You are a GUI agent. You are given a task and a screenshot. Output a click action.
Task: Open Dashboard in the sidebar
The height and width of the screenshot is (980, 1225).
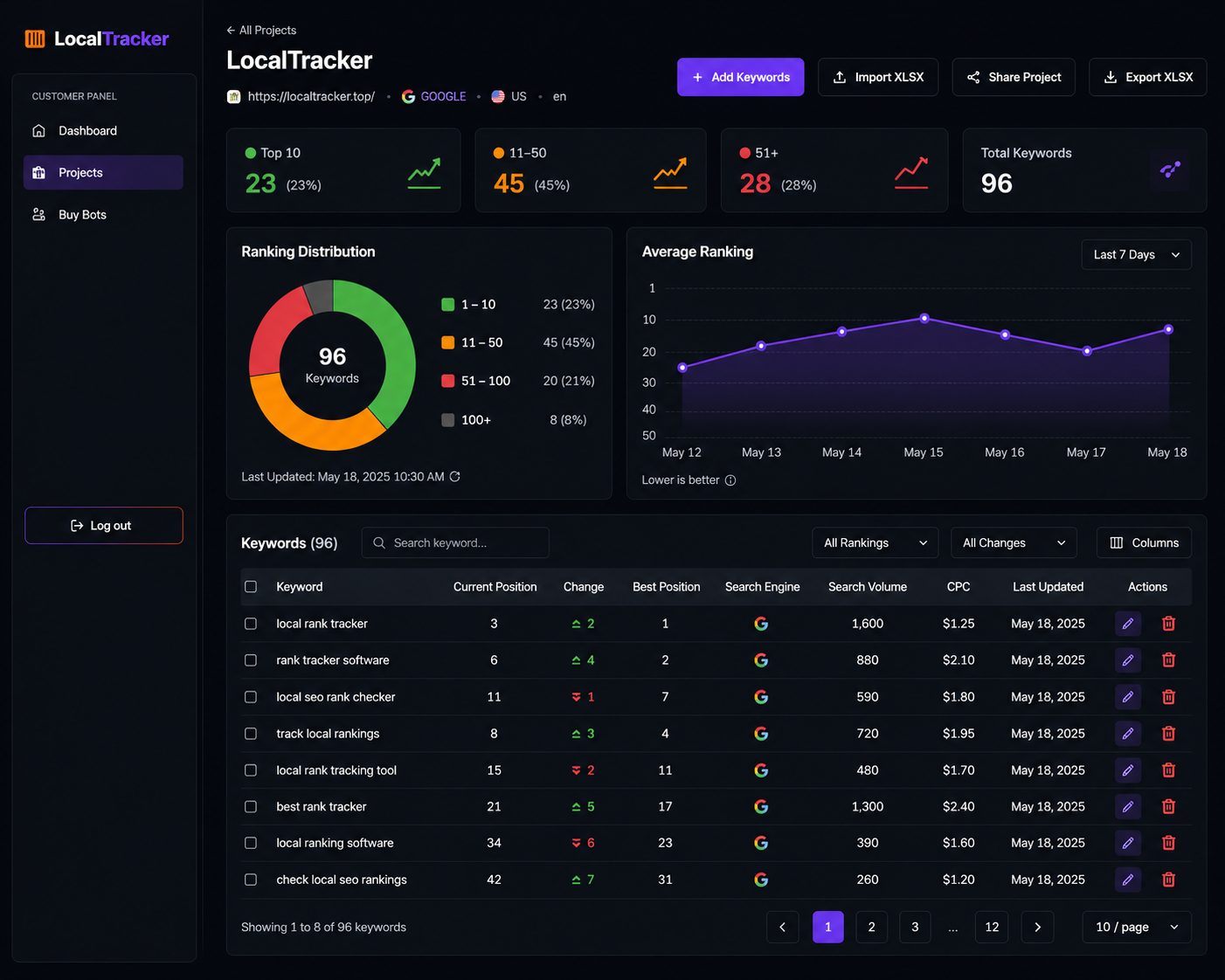[103, 131]
